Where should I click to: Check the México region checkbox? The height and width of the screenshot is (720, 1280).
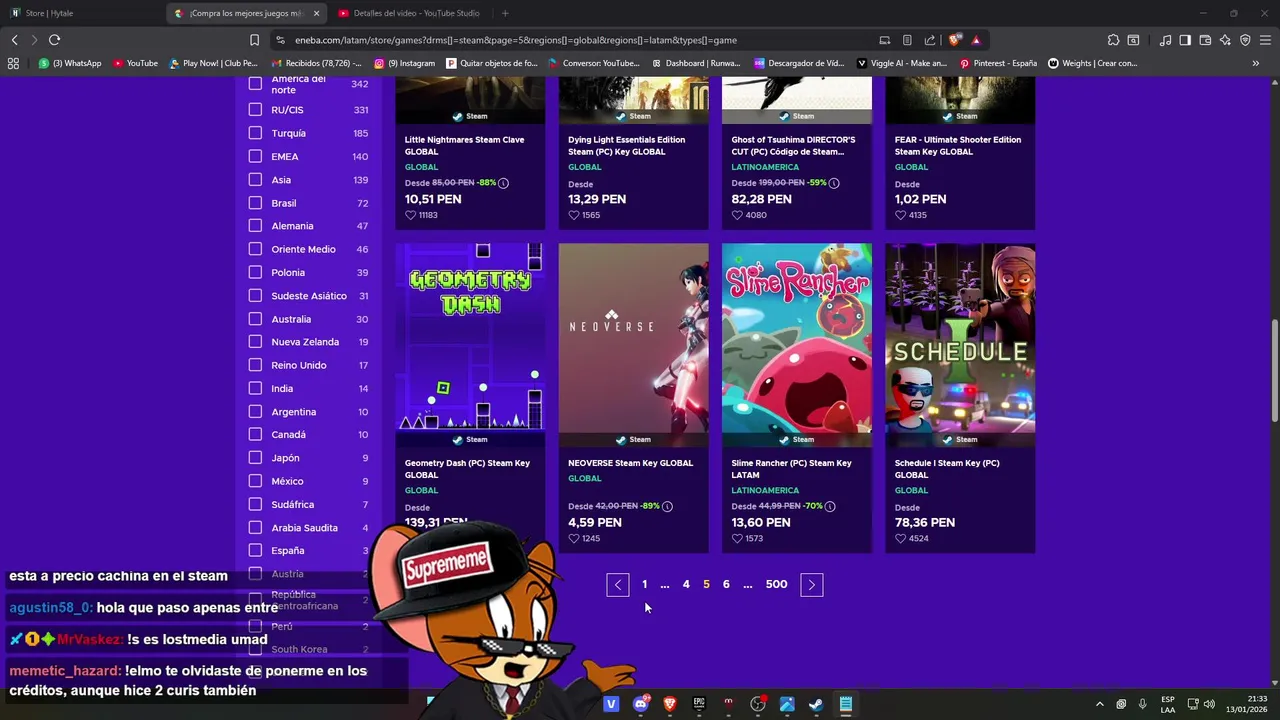255,481
